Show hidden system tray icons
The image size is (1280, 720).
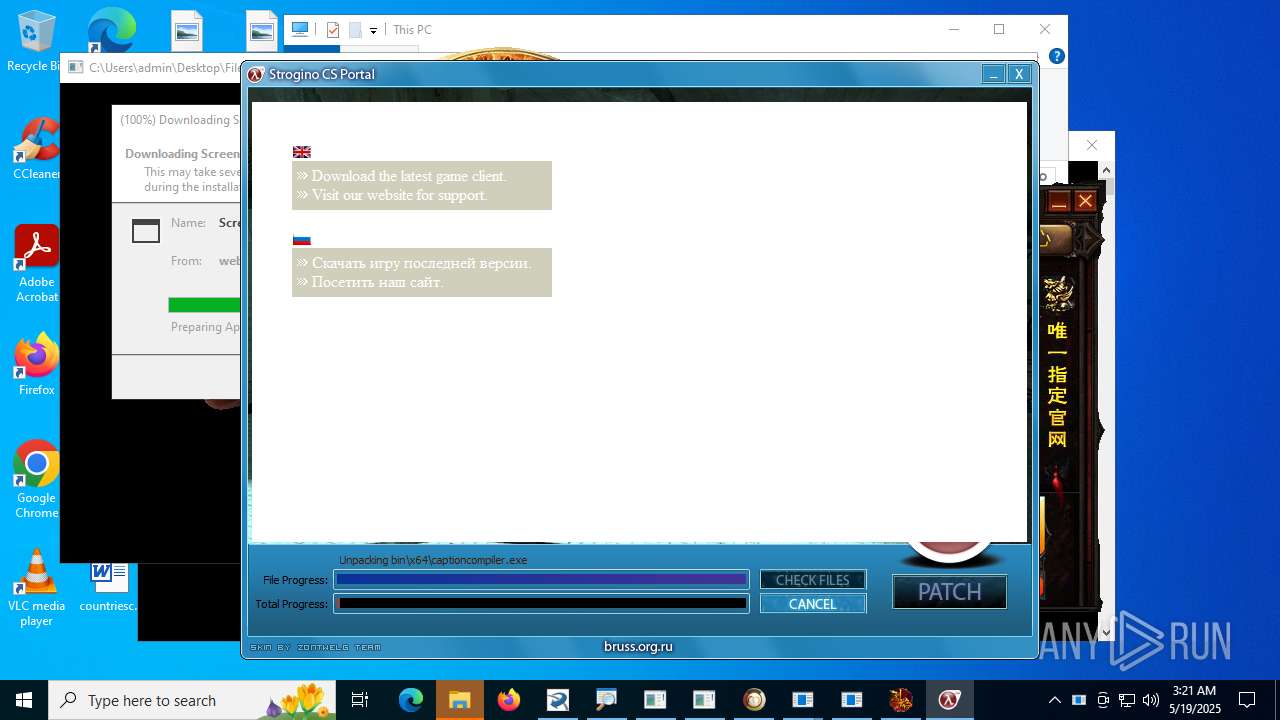click(1054, 700)
